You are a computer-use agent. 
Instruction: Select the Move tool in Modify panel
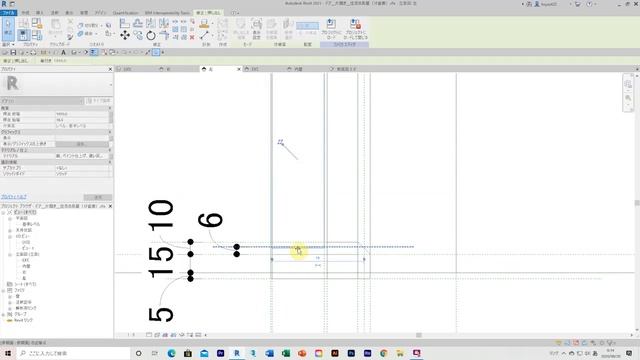click(125, 36)
